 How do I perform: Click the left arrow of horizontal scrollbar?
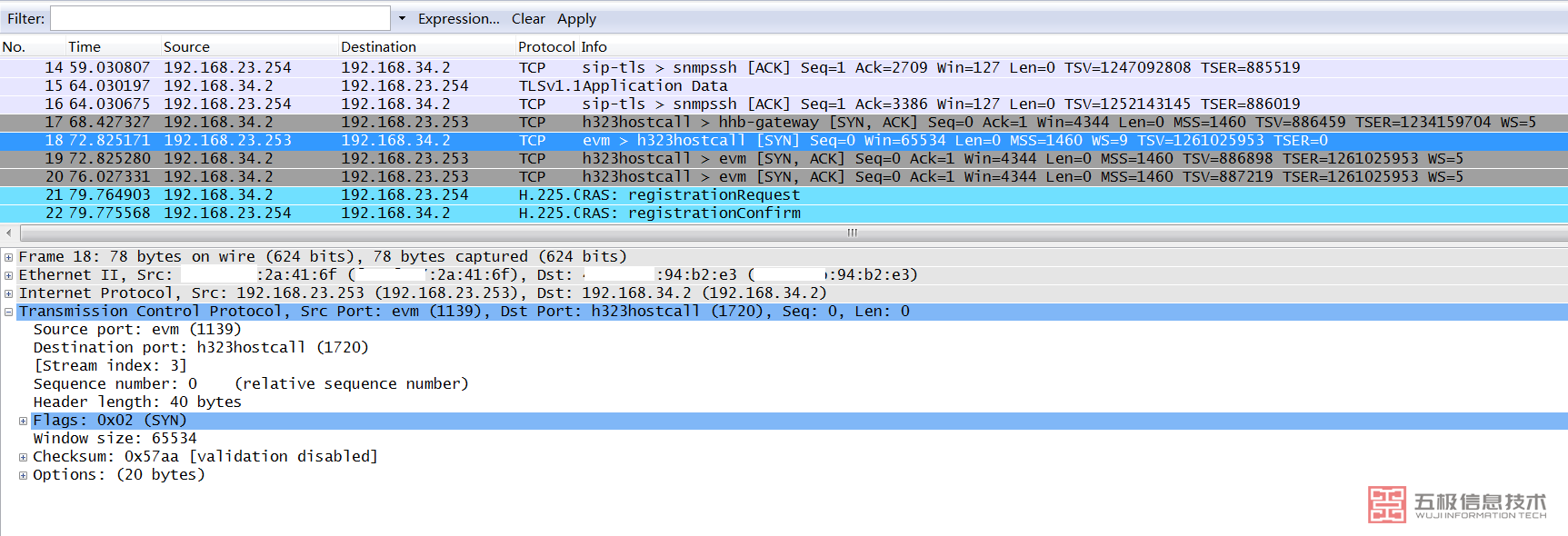coord(8,233)
